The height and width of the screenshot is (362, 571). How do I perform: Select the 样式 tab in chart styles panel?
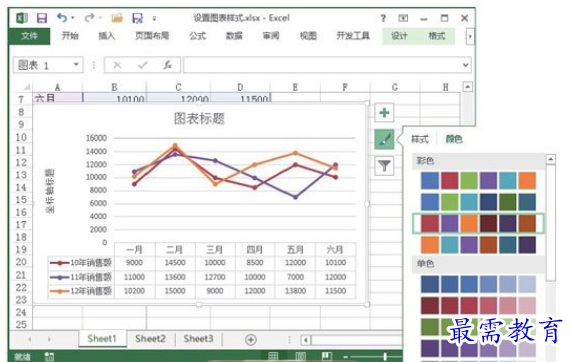coord(420,139)
